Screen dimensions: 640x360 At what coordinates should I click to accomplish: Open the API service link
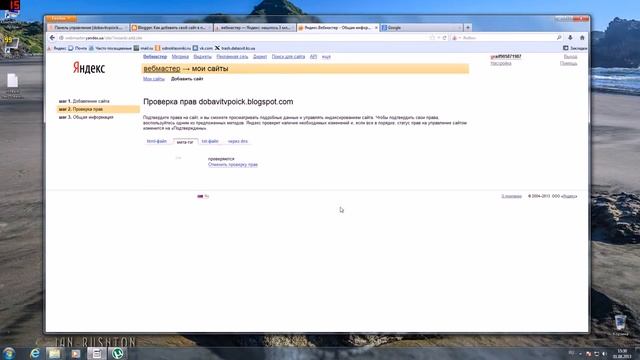313,57
